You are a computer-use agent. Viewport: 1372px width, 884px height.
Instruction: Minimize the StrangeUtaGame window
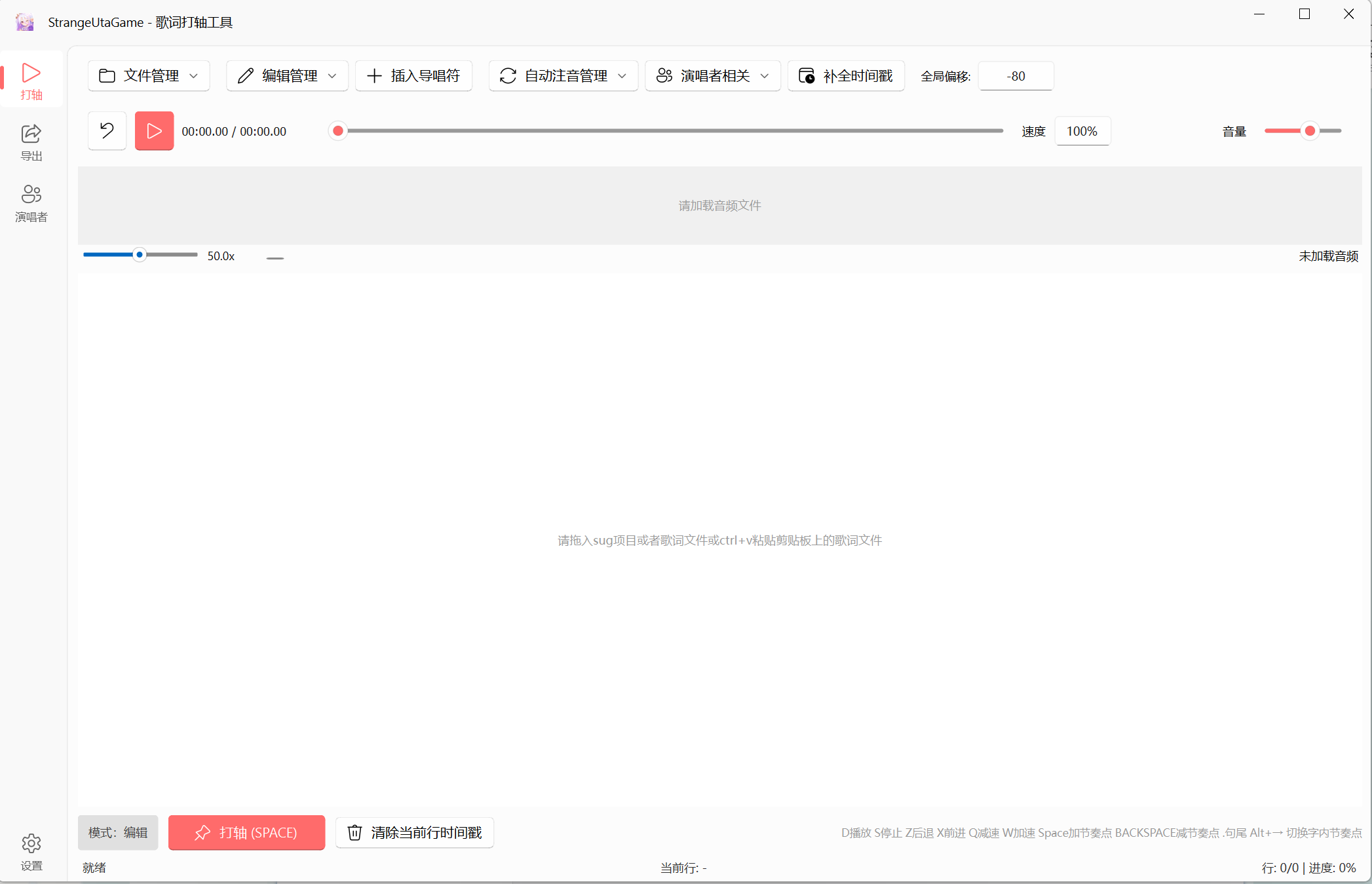1259,14
